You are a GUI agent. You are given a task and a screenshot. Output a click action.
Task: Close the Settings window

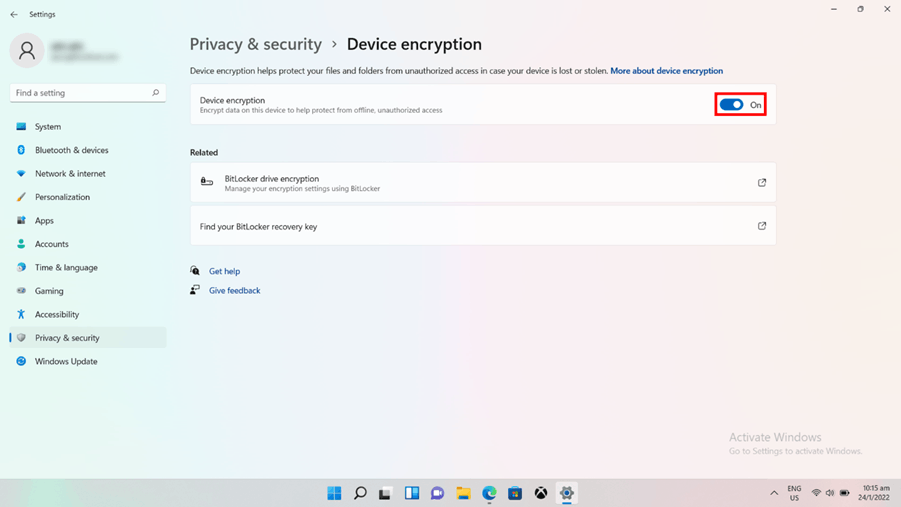pos(887,9)
